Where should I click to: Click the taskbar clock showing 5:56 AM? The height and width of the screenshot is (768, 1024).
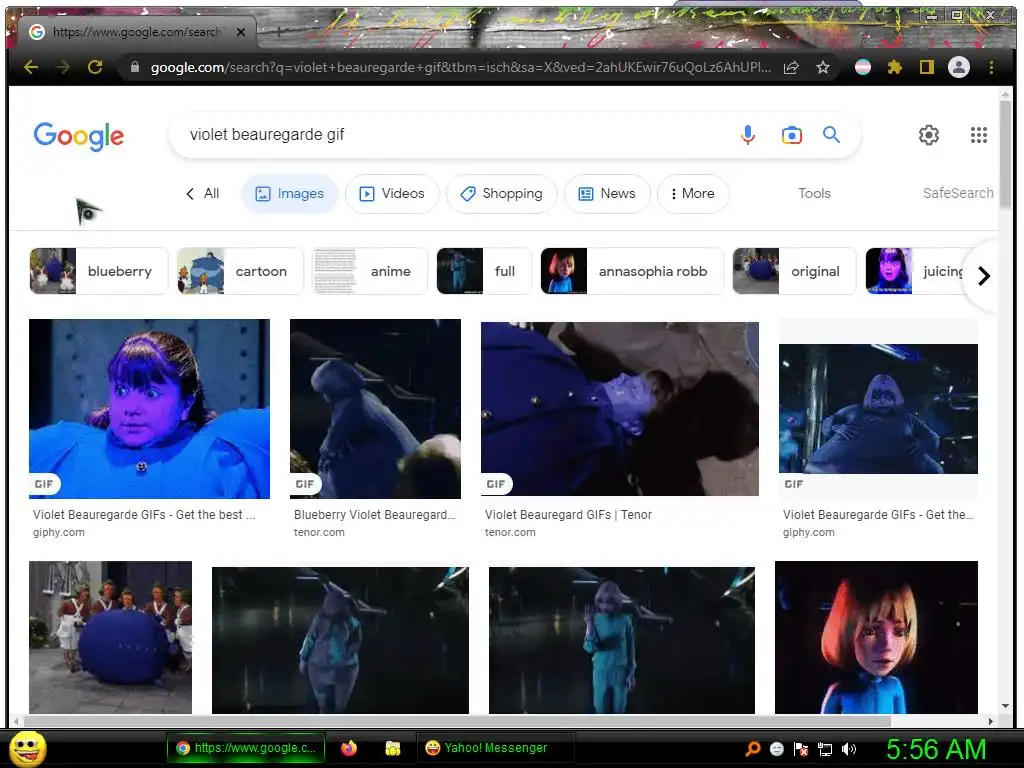tap(935, 749)
